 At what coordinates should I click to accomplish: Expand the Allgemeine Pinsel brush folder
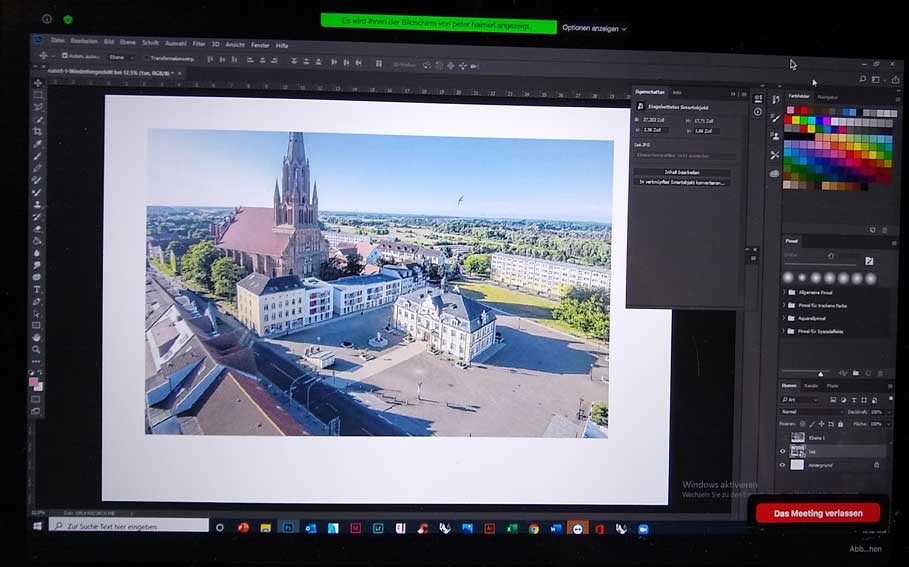point(783,292)
